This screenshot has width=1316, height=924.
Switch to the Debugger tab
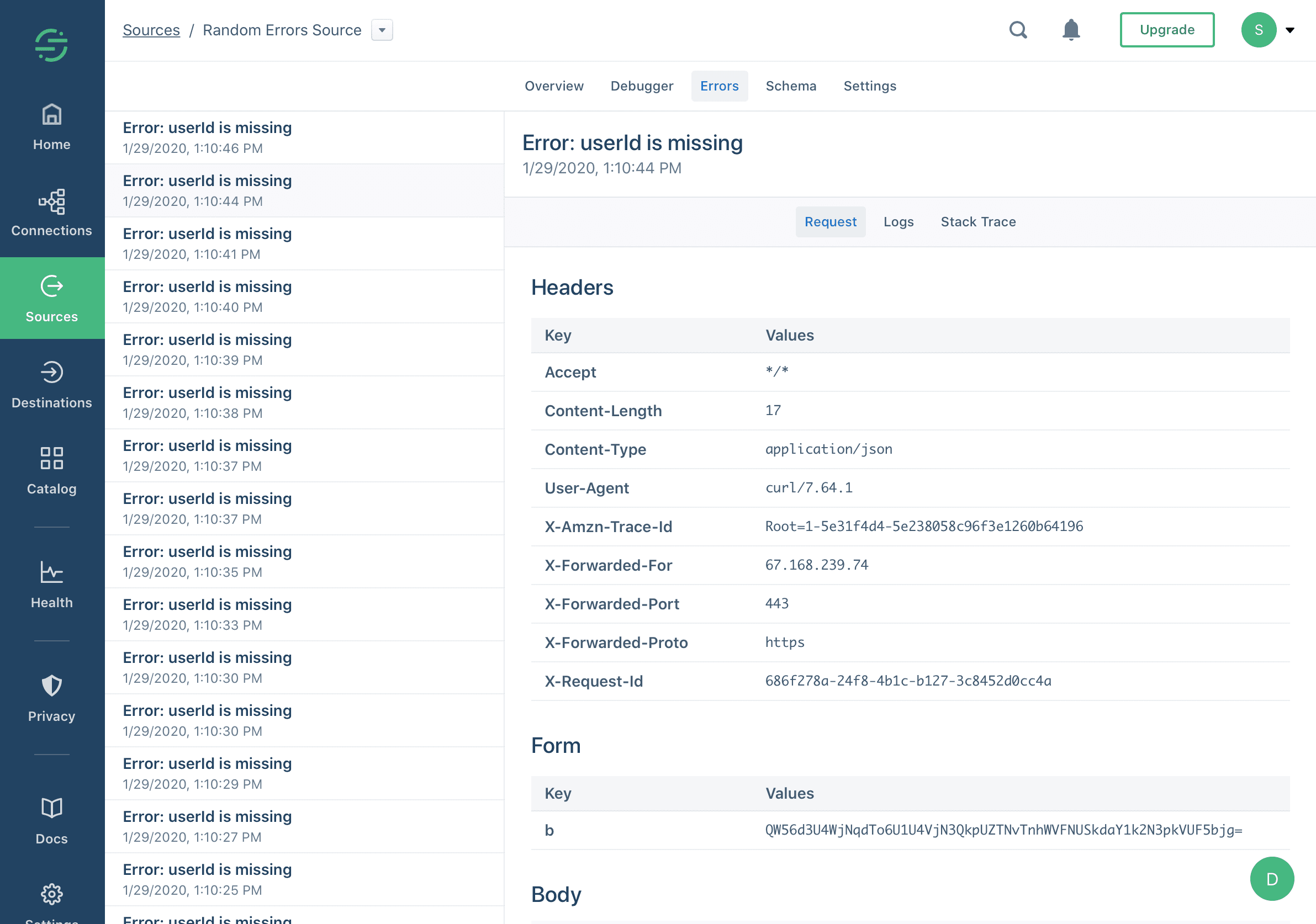(x=641, y=86)
